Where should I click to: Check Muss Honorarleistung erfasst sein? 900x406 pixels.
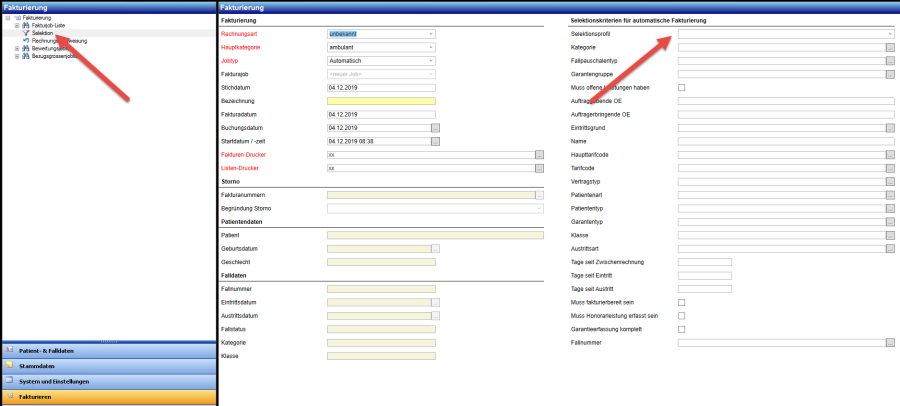tap(682, 316)
